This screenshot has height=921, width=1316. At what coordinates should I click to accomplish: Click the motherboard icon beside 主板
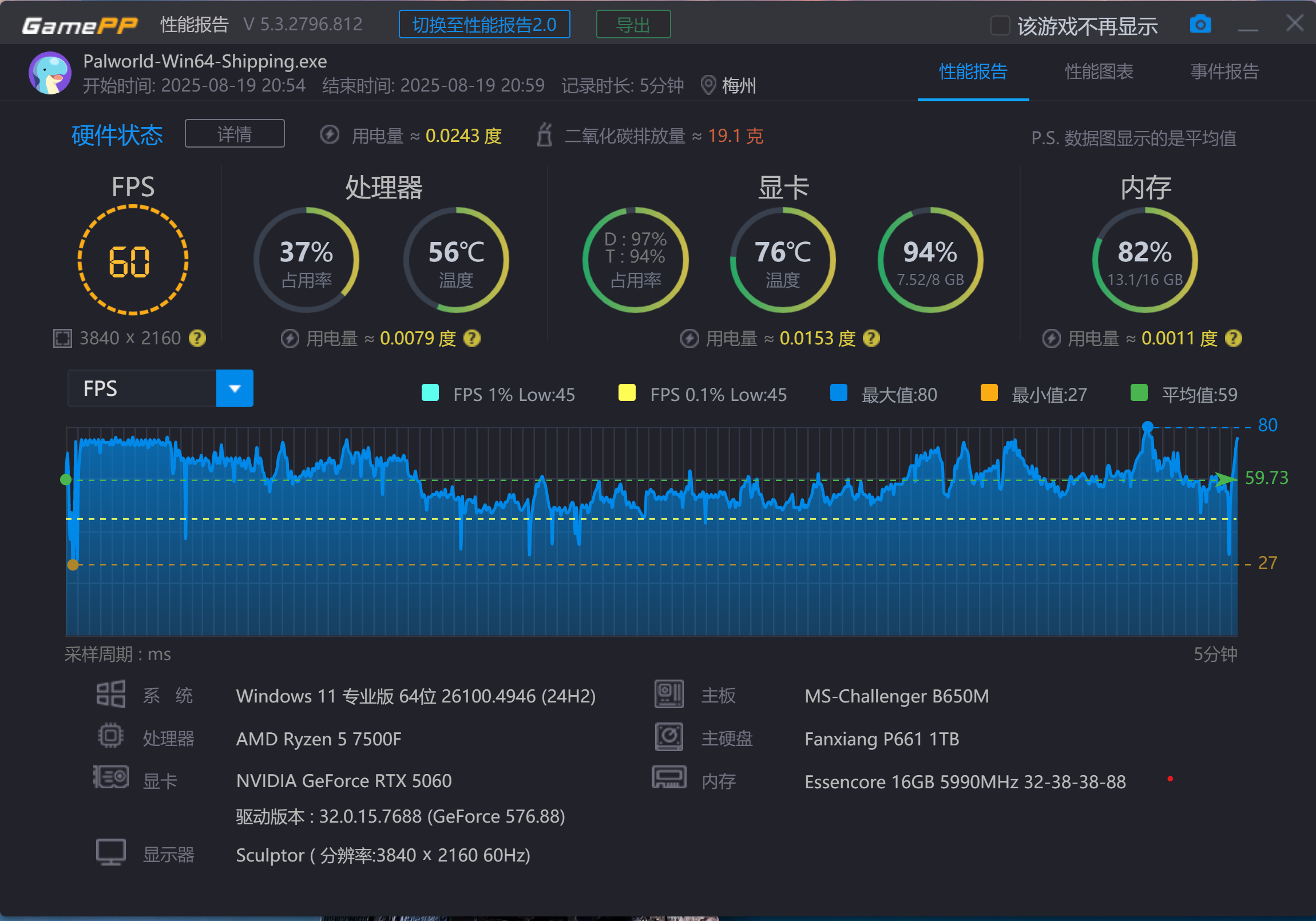click(x=669, y=694)
